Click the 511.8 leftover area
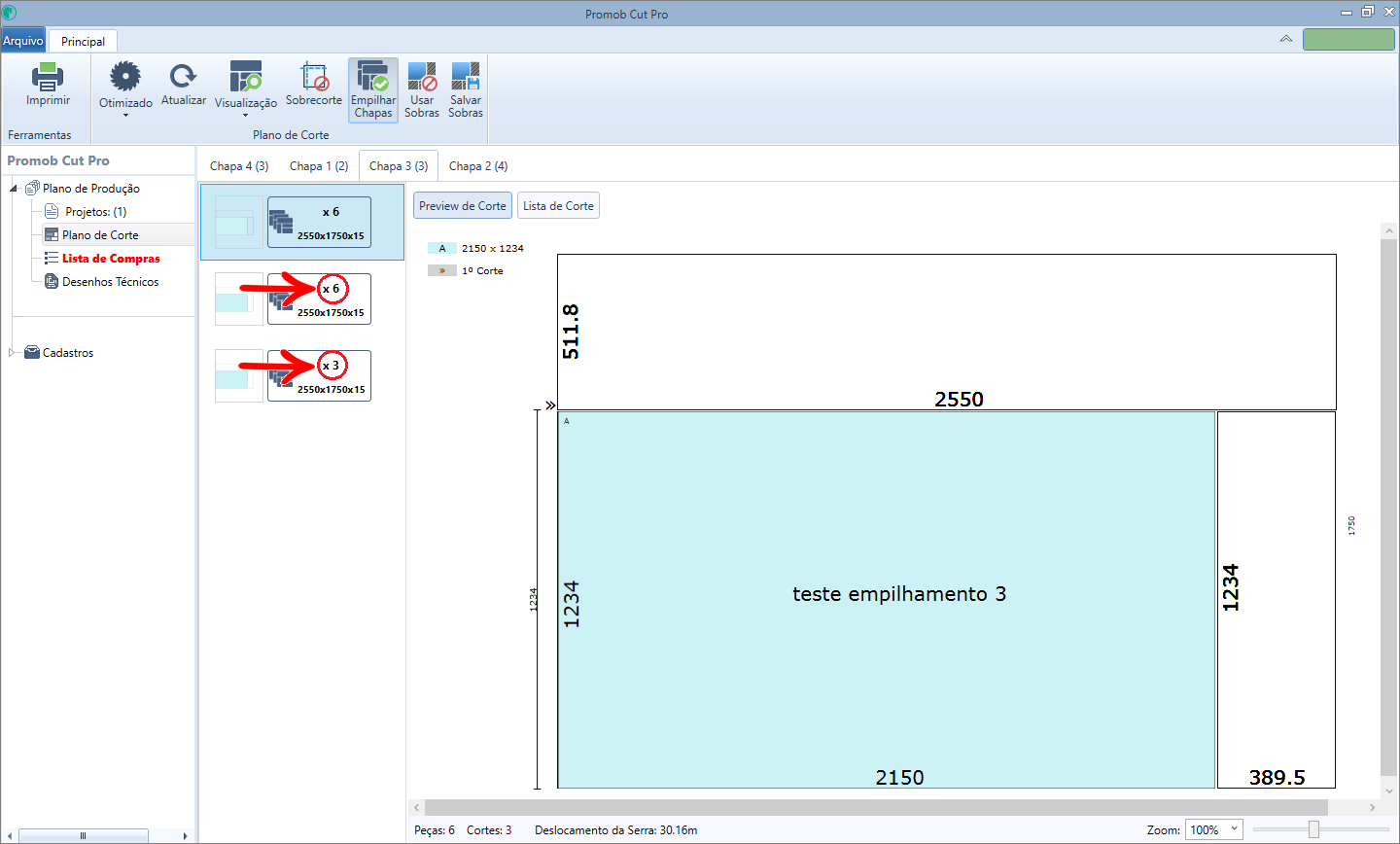 (x=947, y=332)
